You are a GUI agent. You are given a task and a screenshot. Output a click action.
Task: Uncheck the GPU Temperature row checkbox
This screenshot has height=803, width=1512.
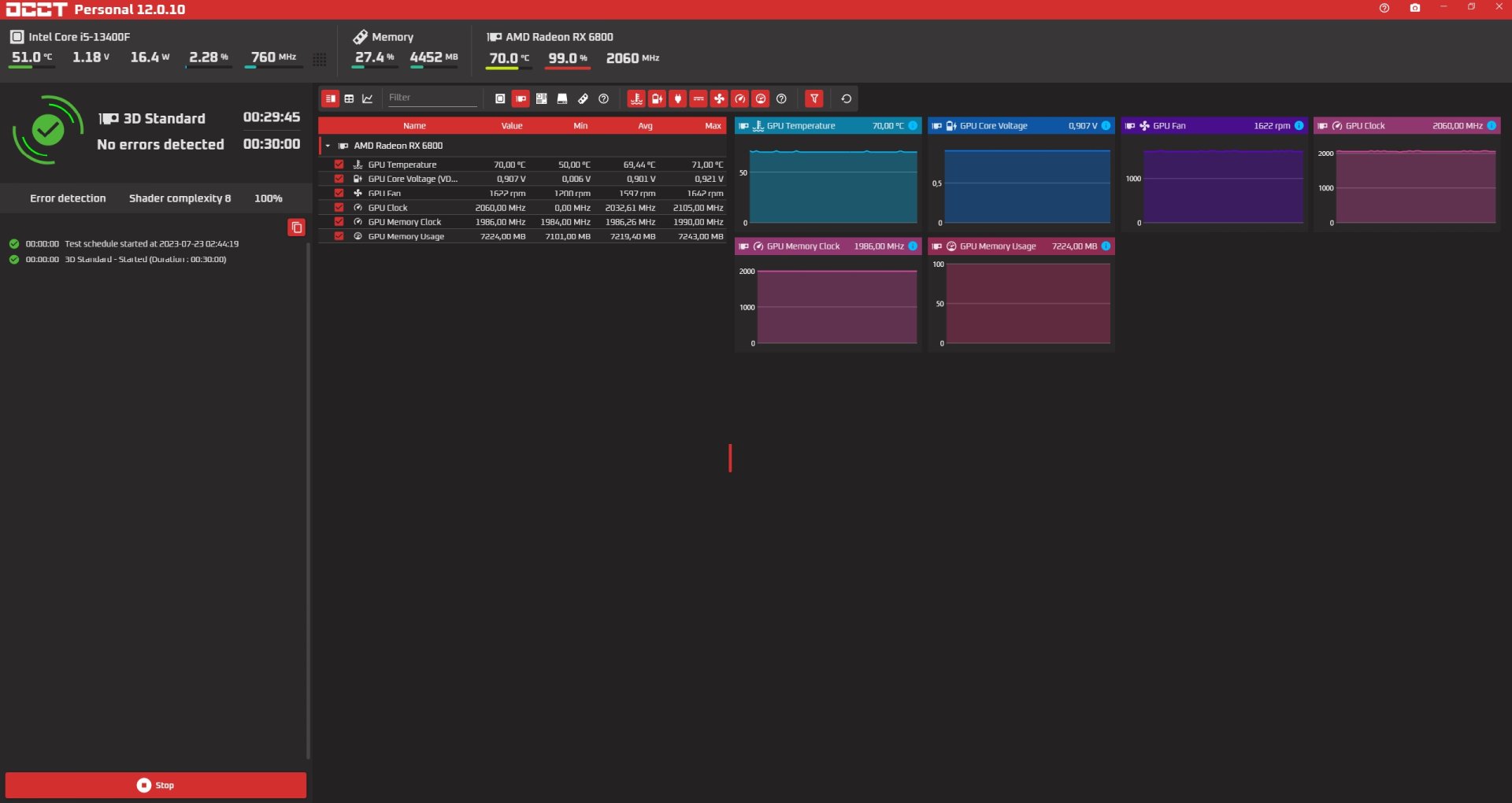339,165
